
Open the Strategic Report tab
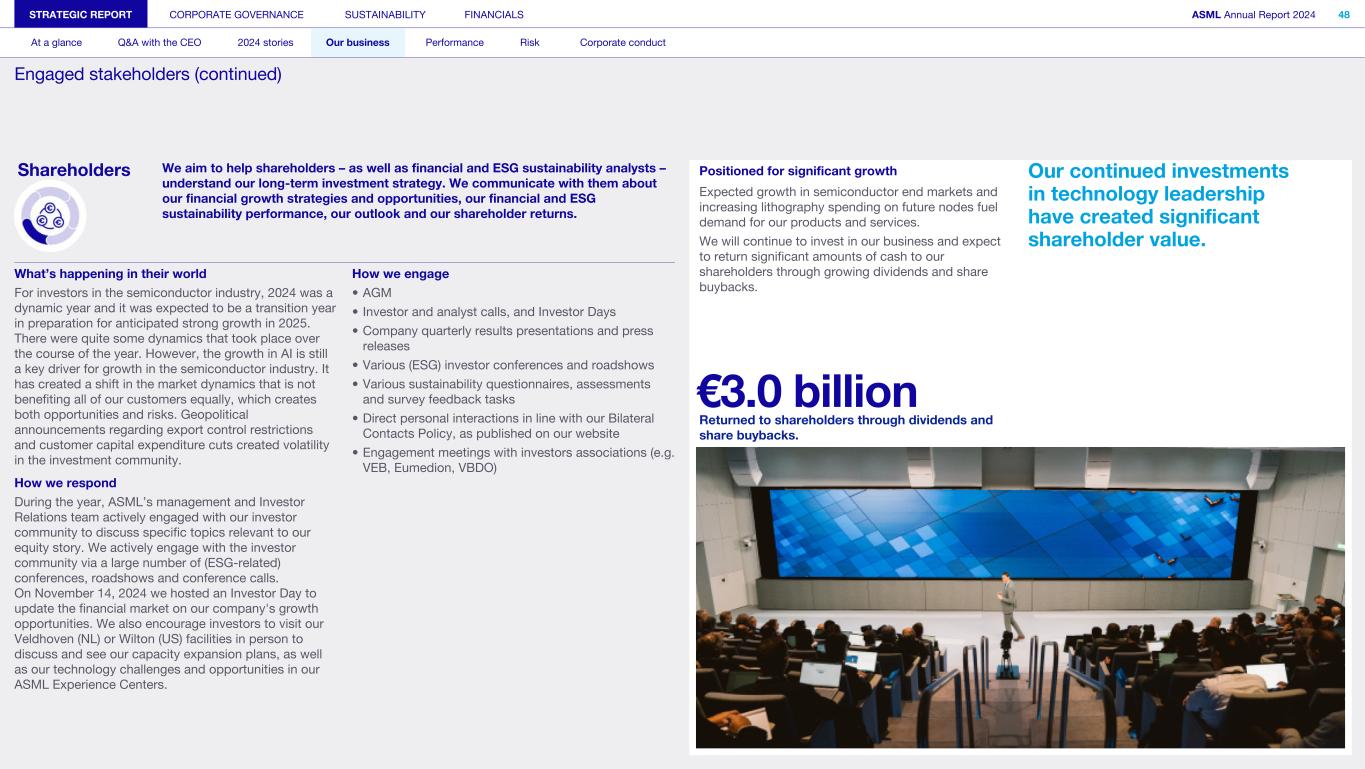click(81, 14)
